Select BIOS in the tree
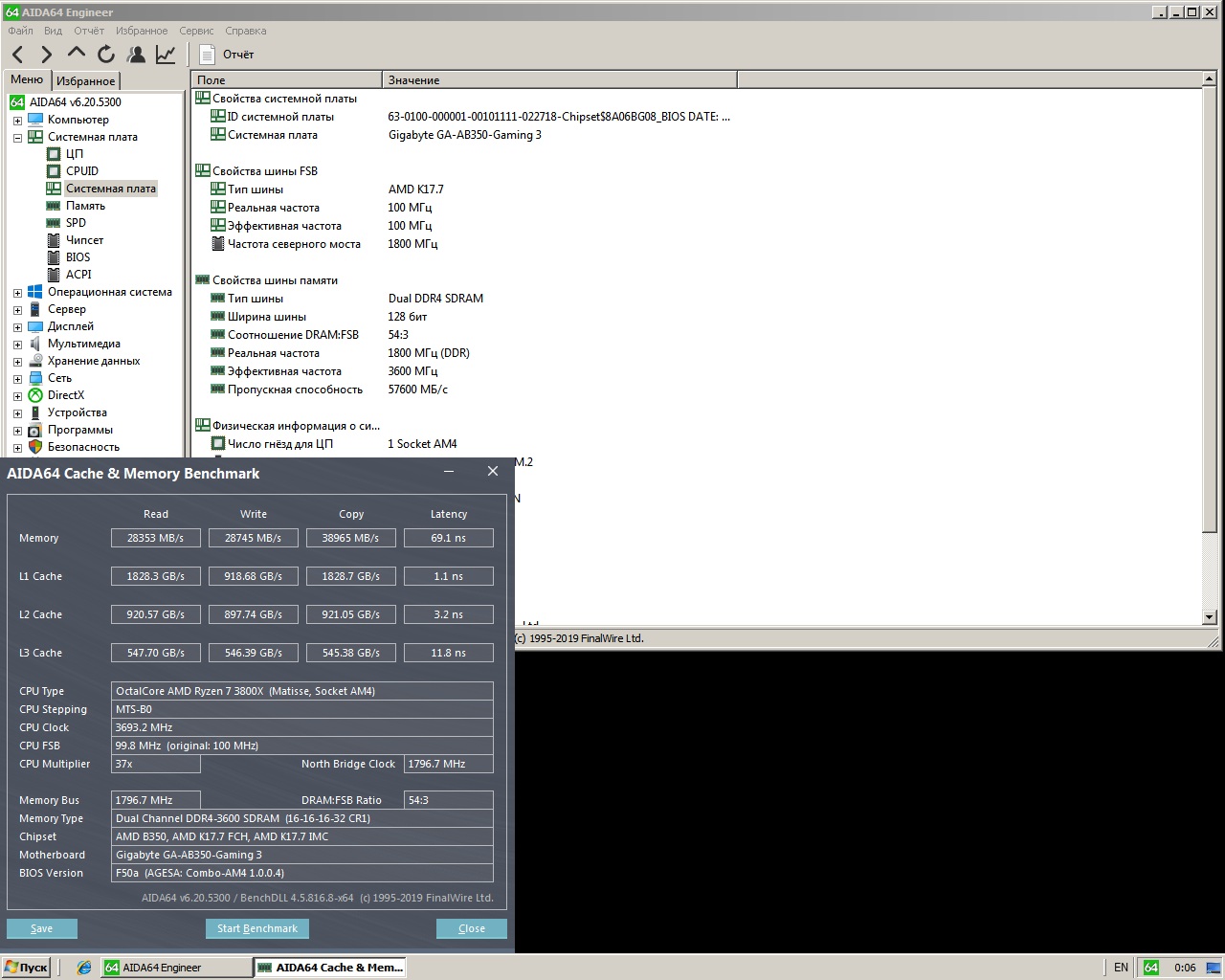 (x=78, y=257)
